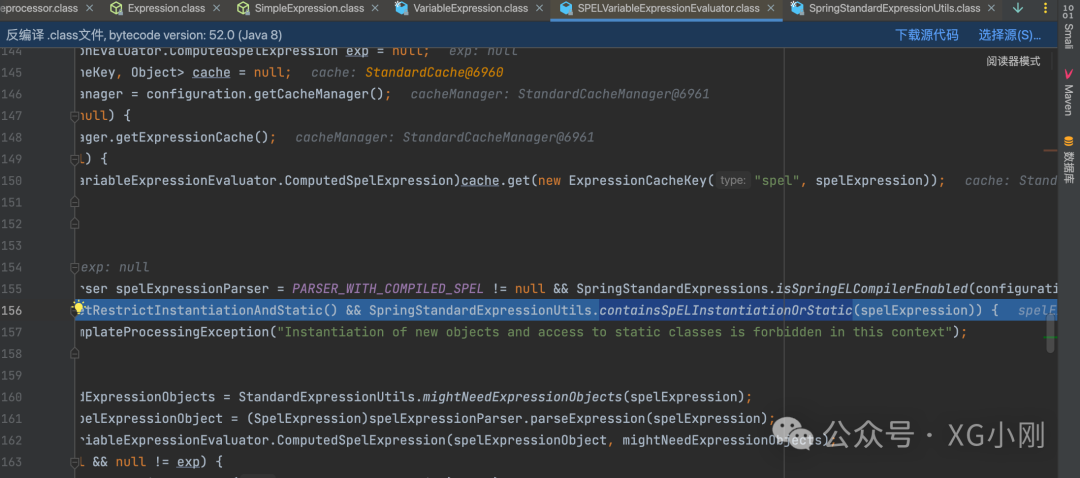Click the fold end marker on line 152
This screenshot has height=478, width=1080.
[x=74, y=224]
